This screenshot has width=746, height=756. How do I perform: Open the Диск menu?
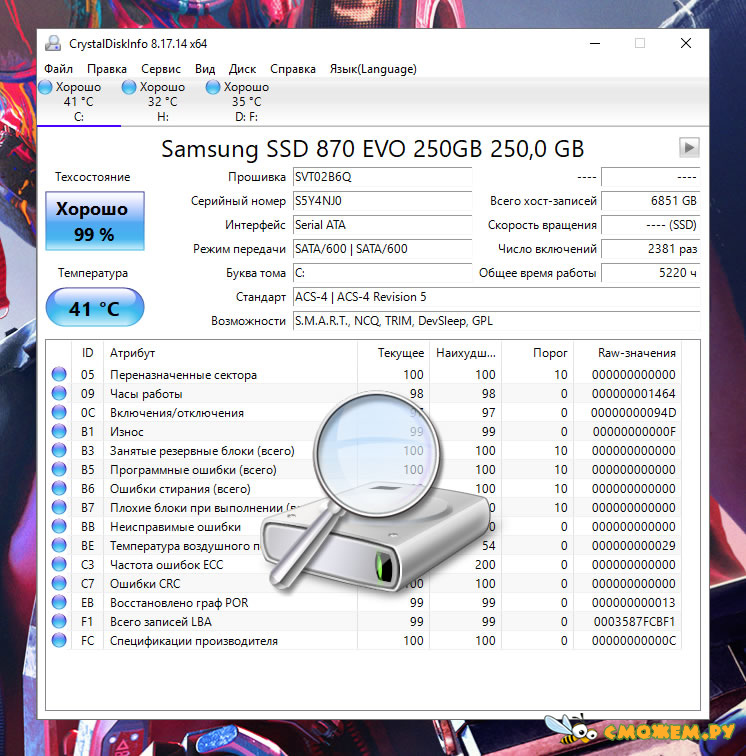[242, 69]
